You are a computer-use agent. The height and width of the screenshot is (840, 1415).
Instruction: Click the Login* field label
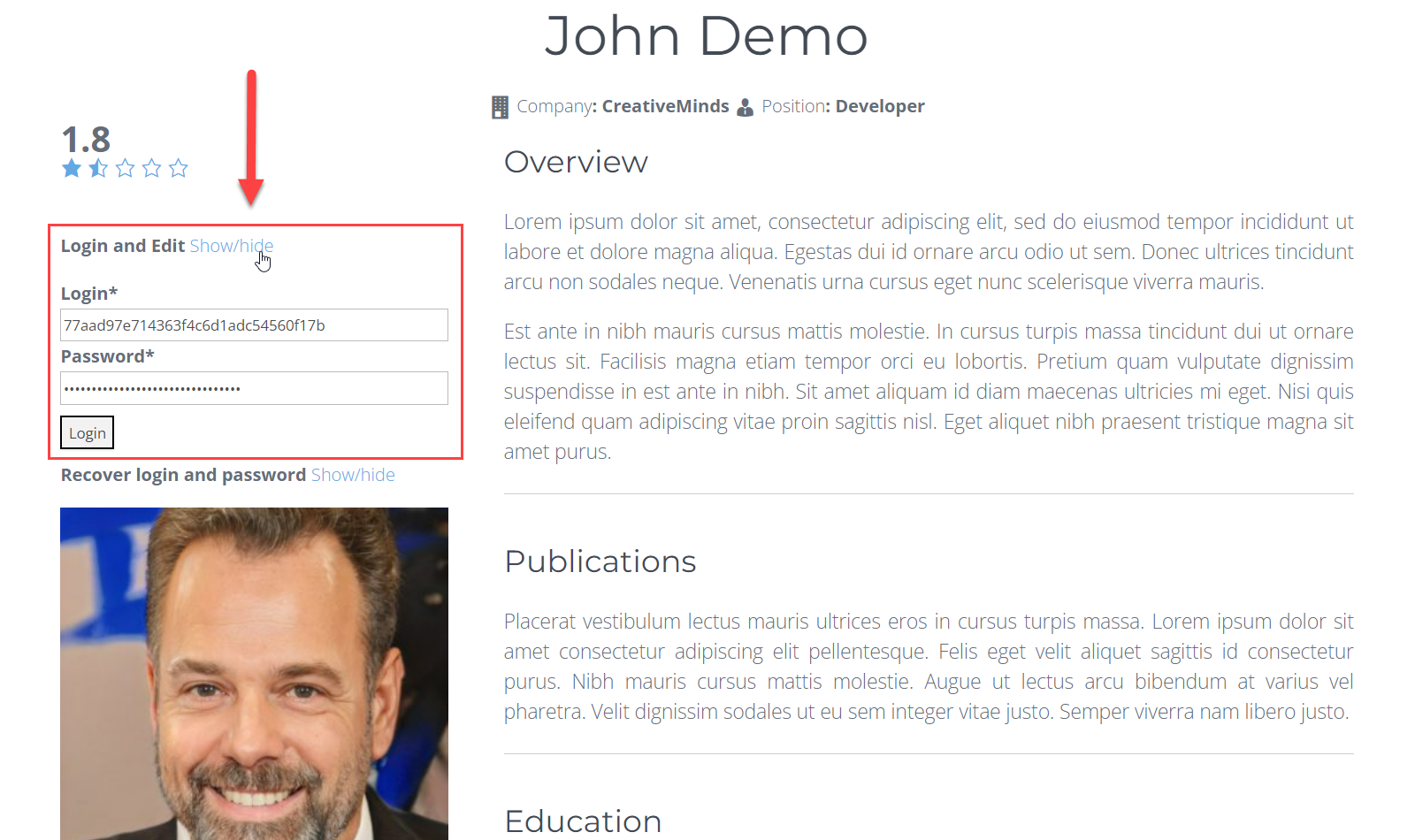point(88,294)
